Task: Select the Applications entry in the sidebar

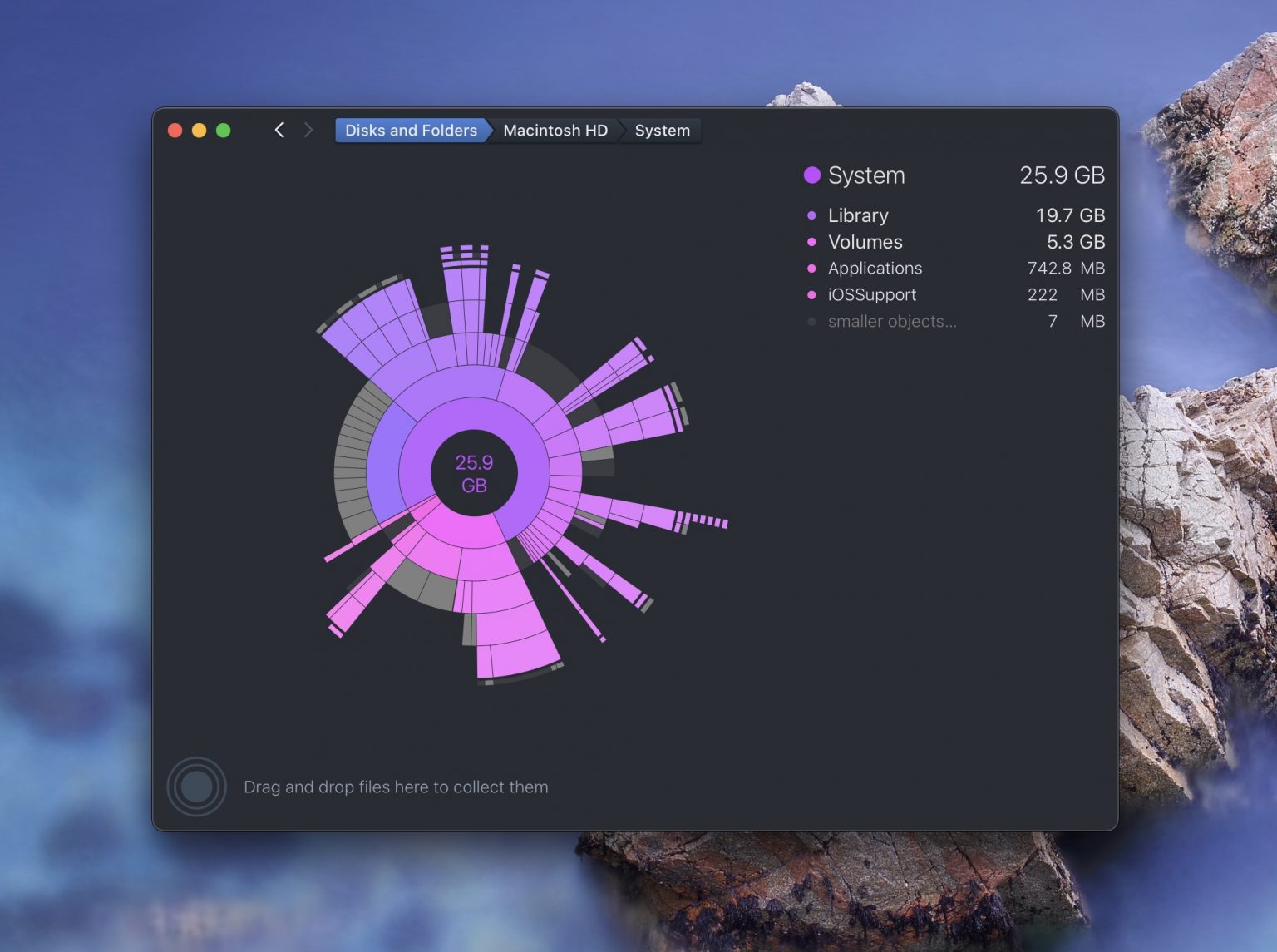Action: [x=875, y=269]
